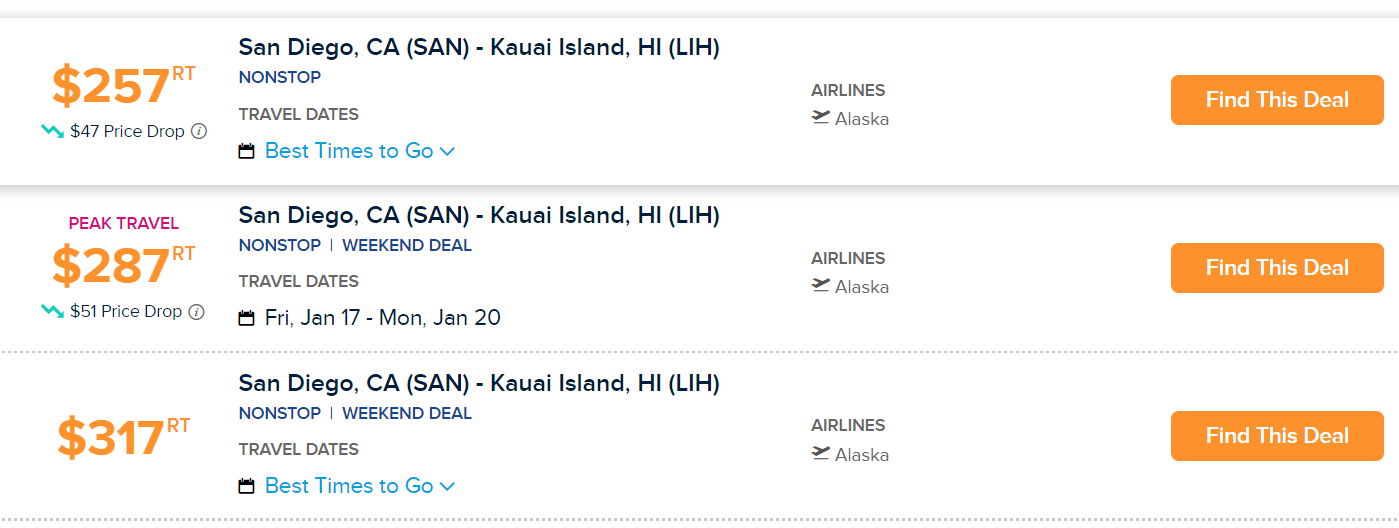Click calendar icon in the $317 deal
Image resolution: width=1399 pixels, height=528 pixels.
(x=247, y=487)
